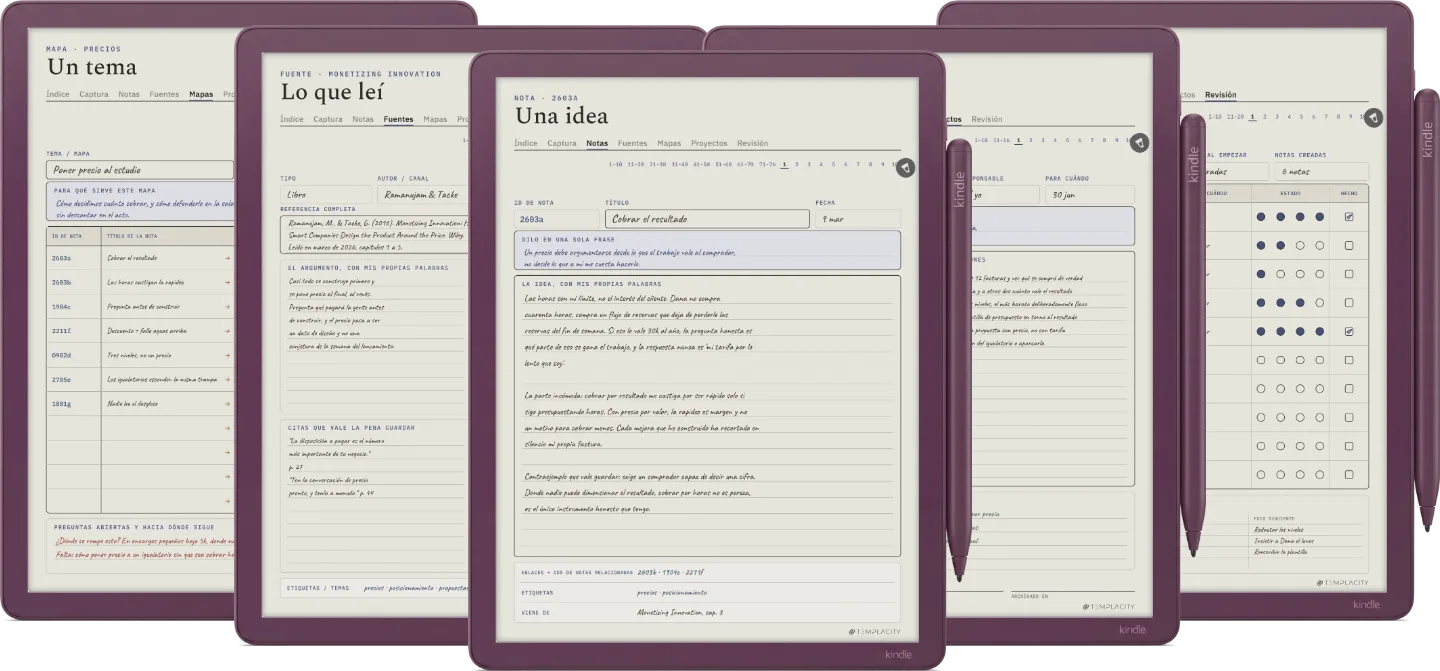Fill second Estado dot in third Revisión row
This screenshot has height=671, width=1440.
pyautogui.click(x=1280, y=274)
